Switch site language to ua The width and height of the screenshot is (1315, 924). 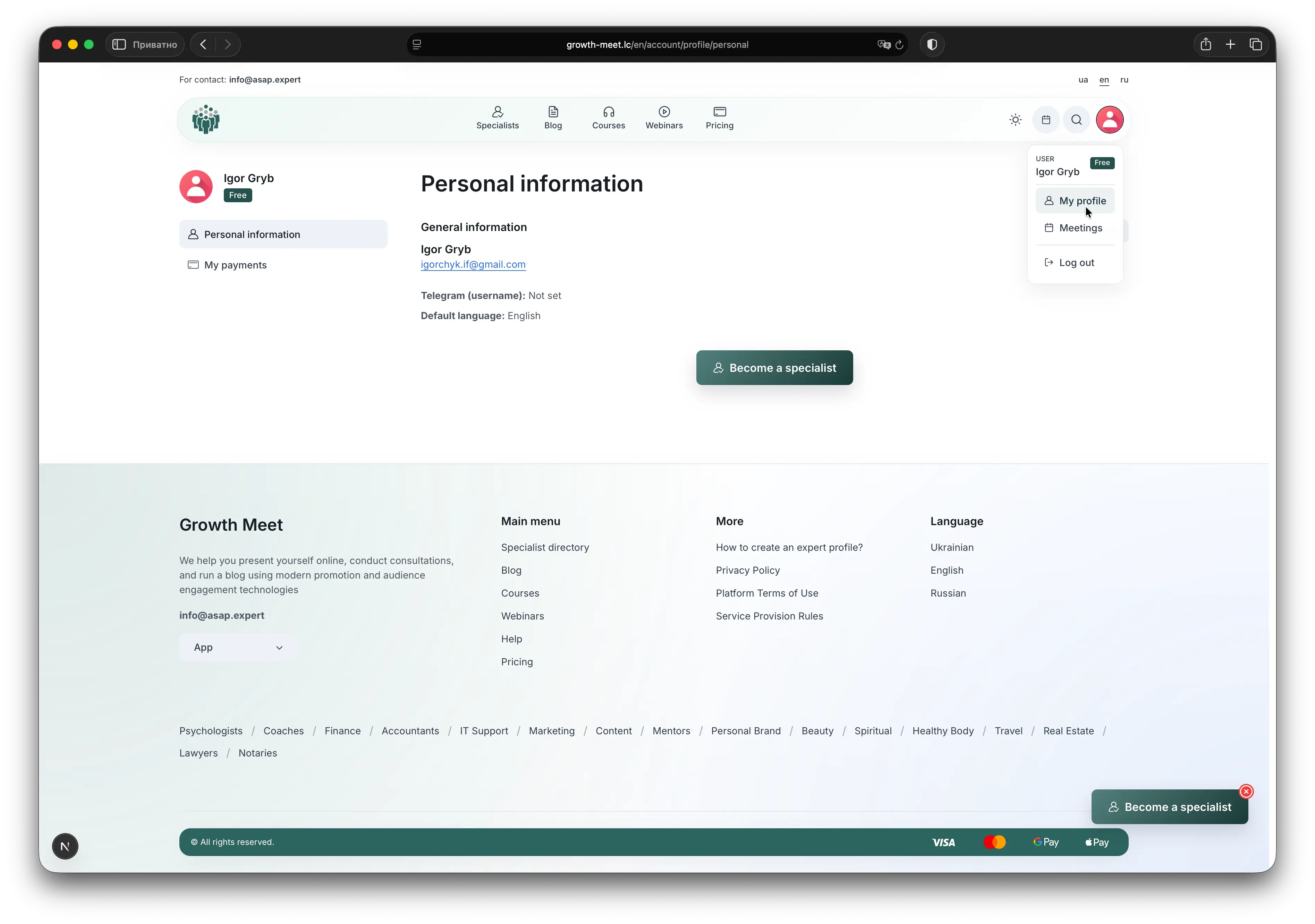[1083, 79]
